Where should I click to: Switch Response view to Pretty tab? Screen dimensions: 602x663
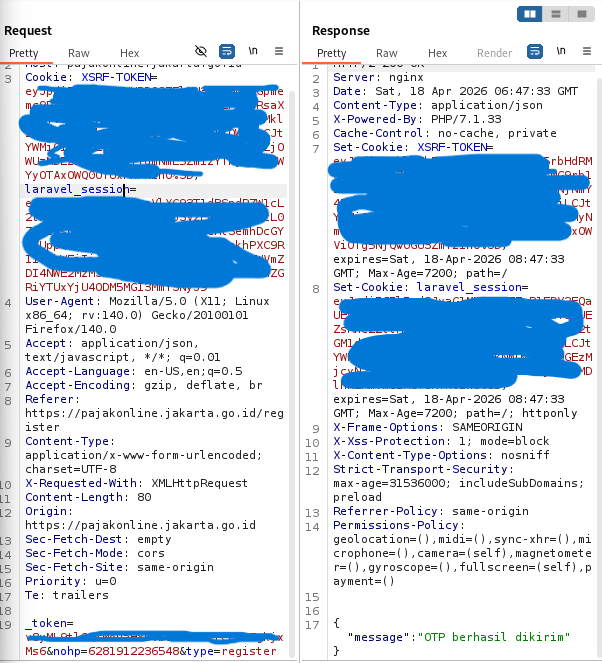(x=331, y=53)
